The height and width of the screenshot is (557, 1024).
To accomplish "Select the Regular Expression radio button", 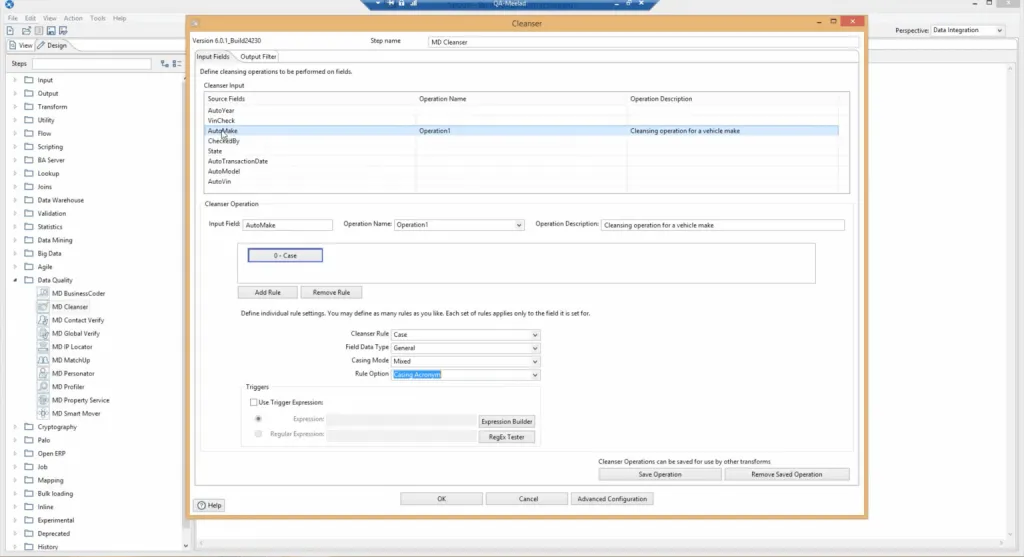I will (258, 434).
